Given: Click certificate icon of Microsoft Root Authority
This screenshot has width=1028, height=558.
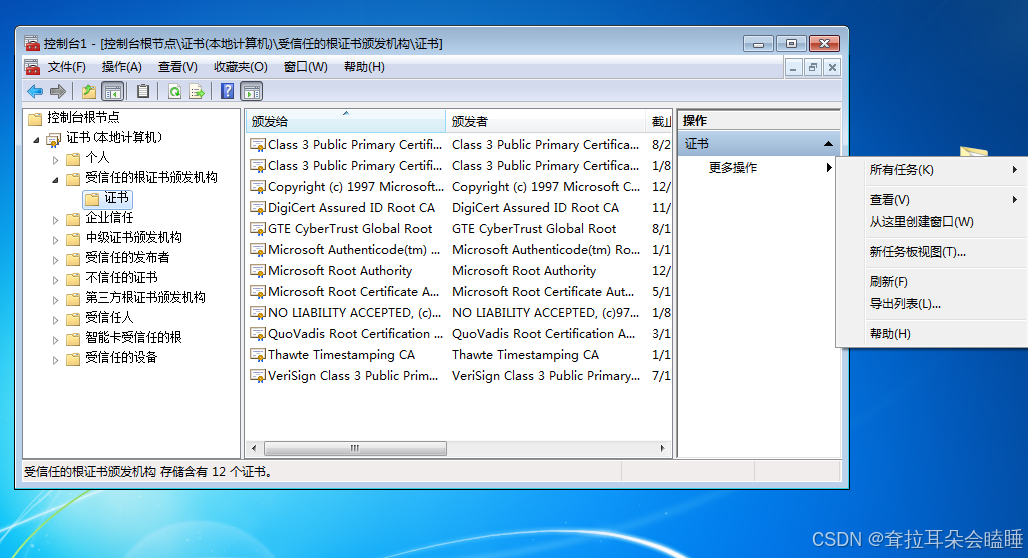Looking at the screenshot, I should pos(258,271).
